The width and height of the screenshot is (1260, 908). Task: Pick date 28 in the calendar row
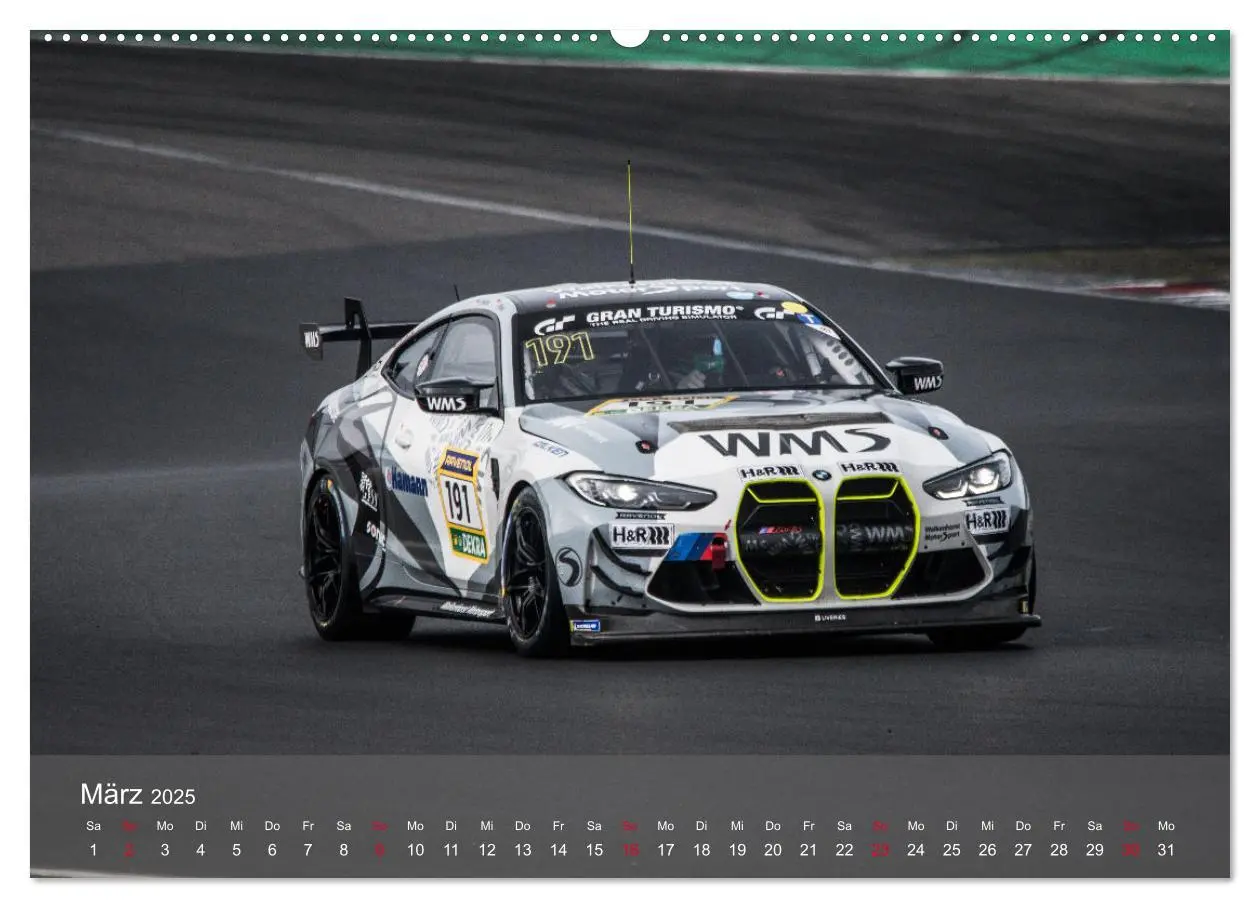click(x=1059, y=850)
